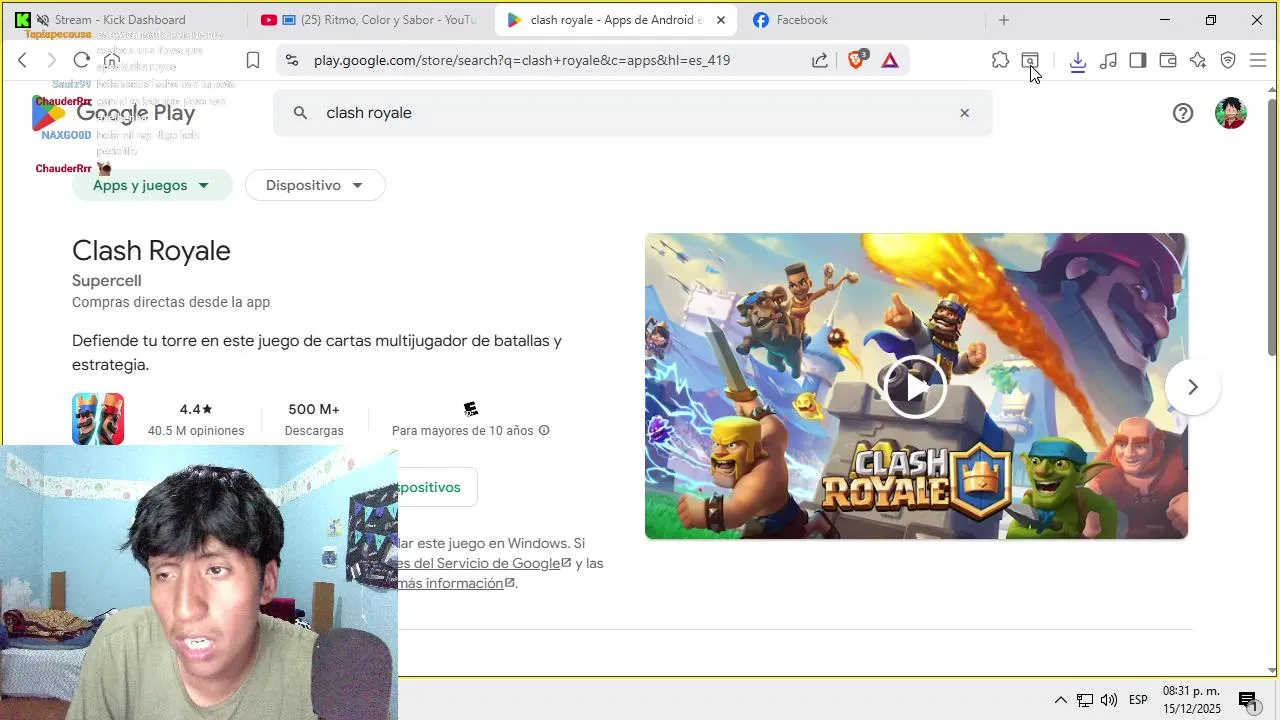Open Brave Wallet icon
This screenshot has height=720, width=1280.
(1168, 60)
